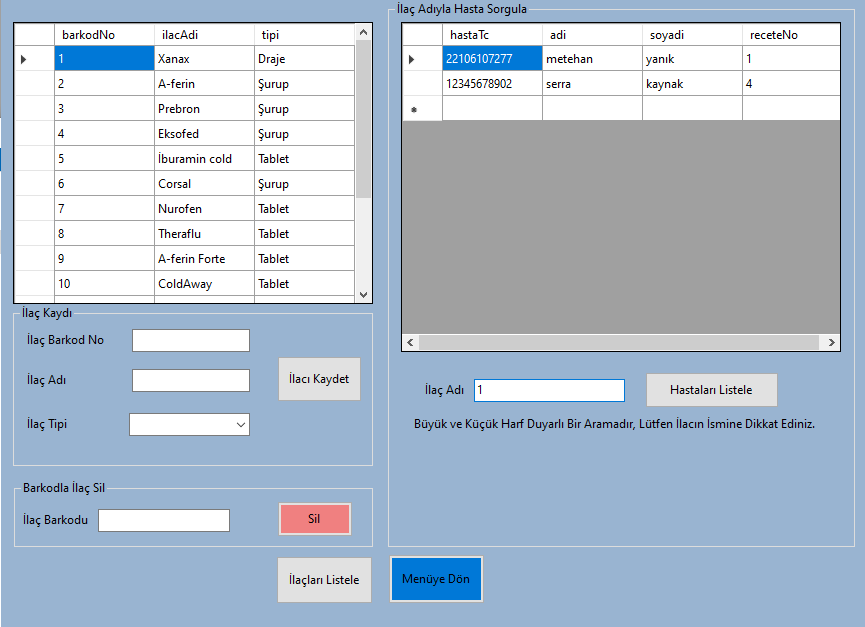Click the İlaç Adı field under İlaç Kaydı
This screenshot has height=627, width=865.
(x=190, y=380)
